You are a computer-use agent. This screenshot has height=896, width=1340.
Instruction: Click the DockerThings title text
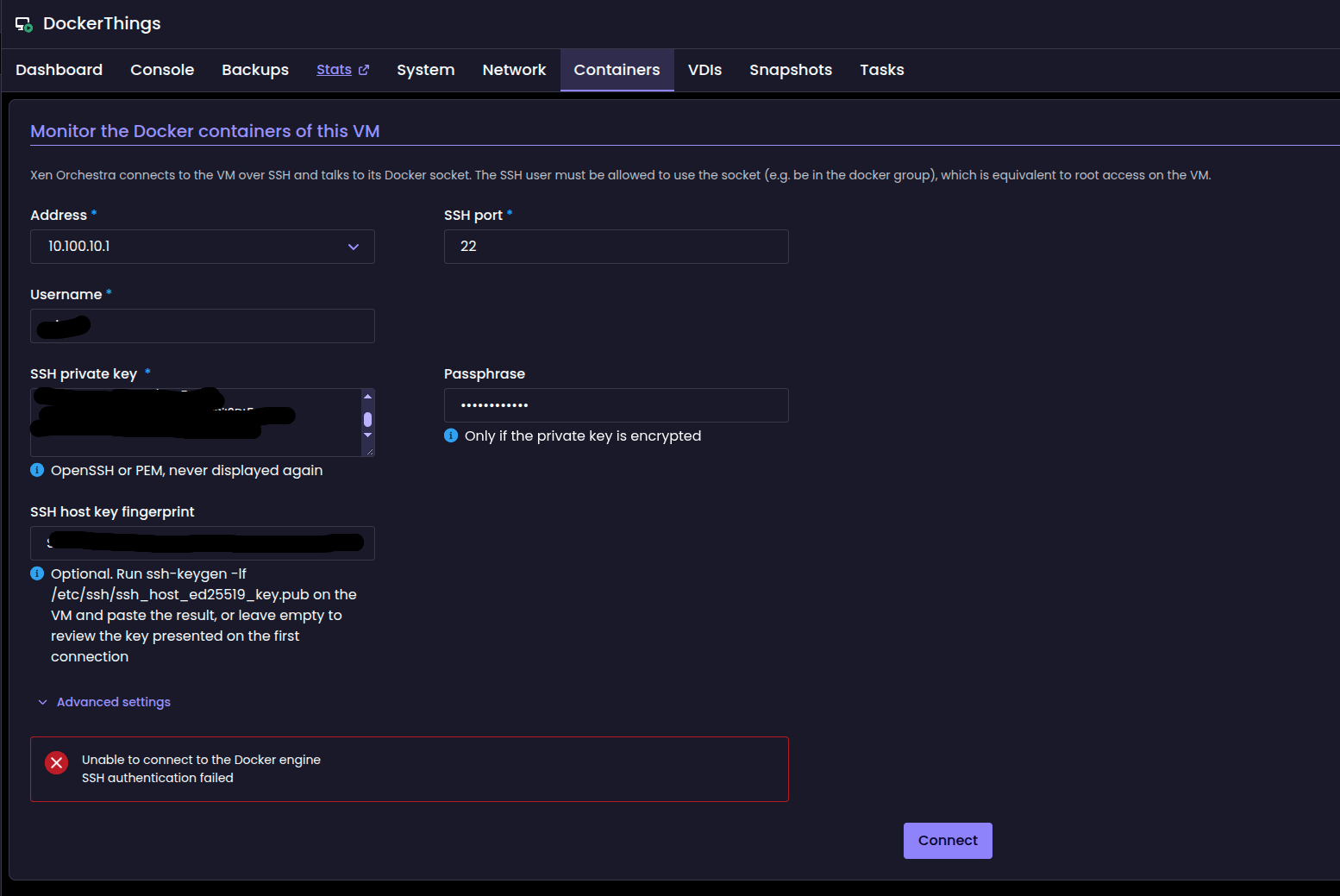pos(102,23)
